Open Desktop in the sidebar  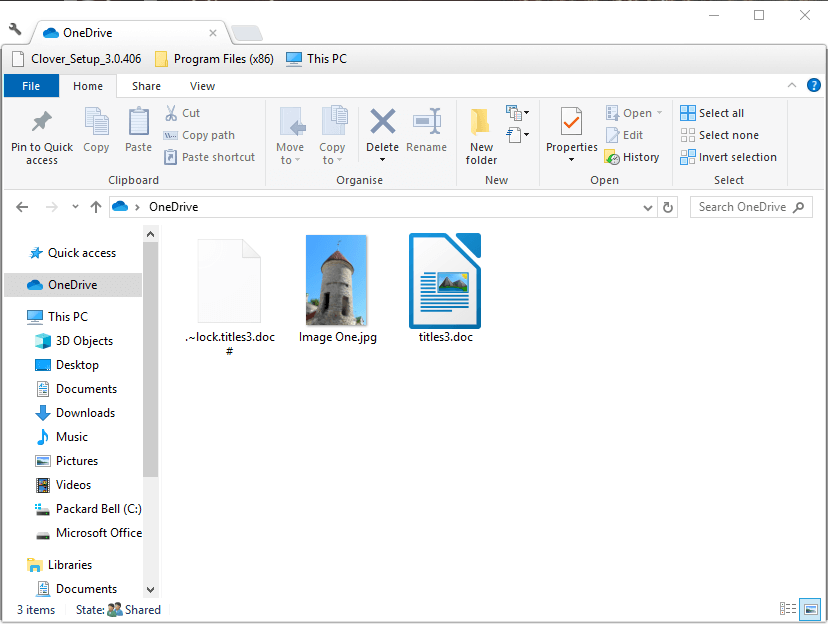67,365
